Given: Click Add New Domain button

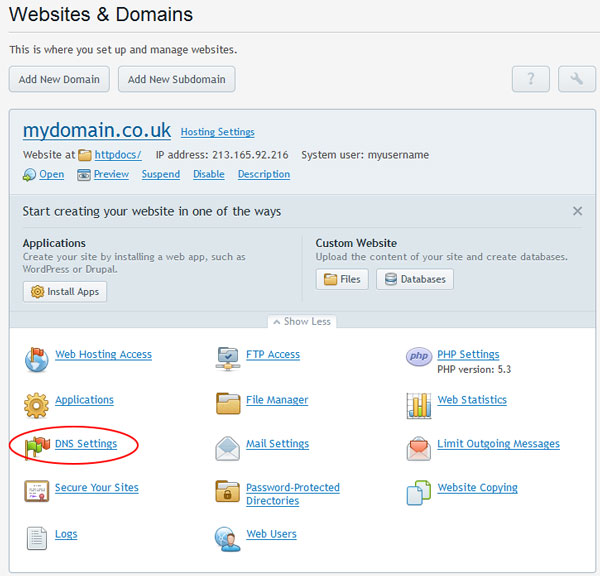Looking at the screenshot, I should pos(59,79).
